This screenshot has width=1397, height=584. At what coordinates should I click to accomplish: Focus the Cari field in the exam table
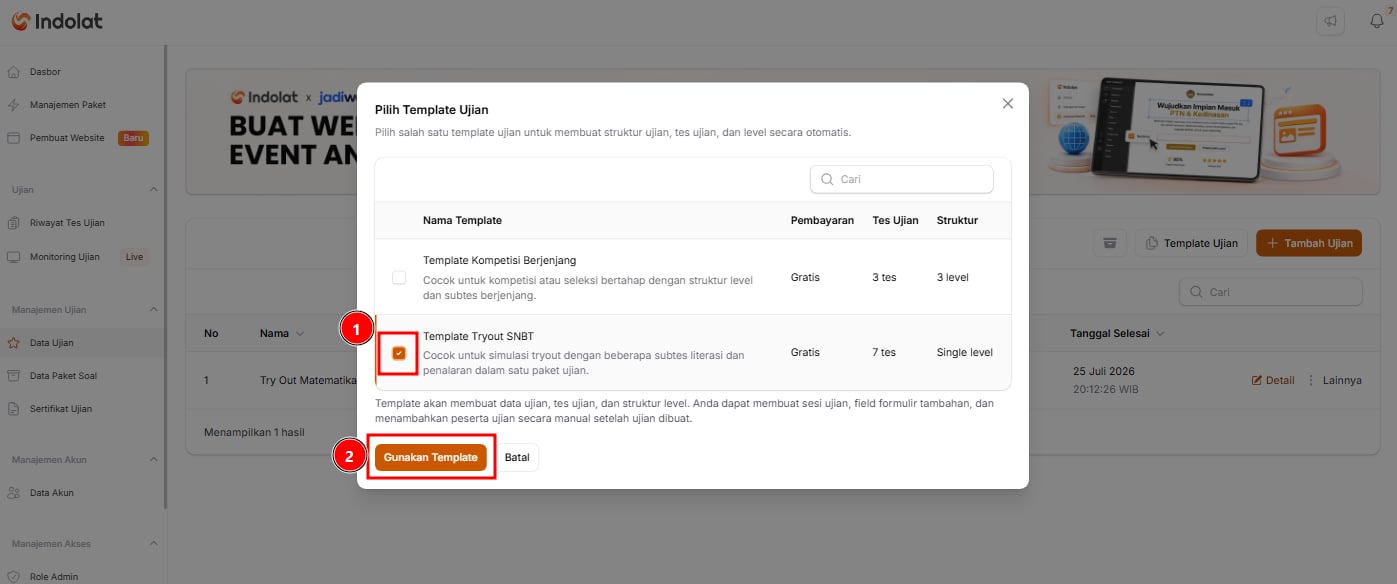pos(1270,292)
